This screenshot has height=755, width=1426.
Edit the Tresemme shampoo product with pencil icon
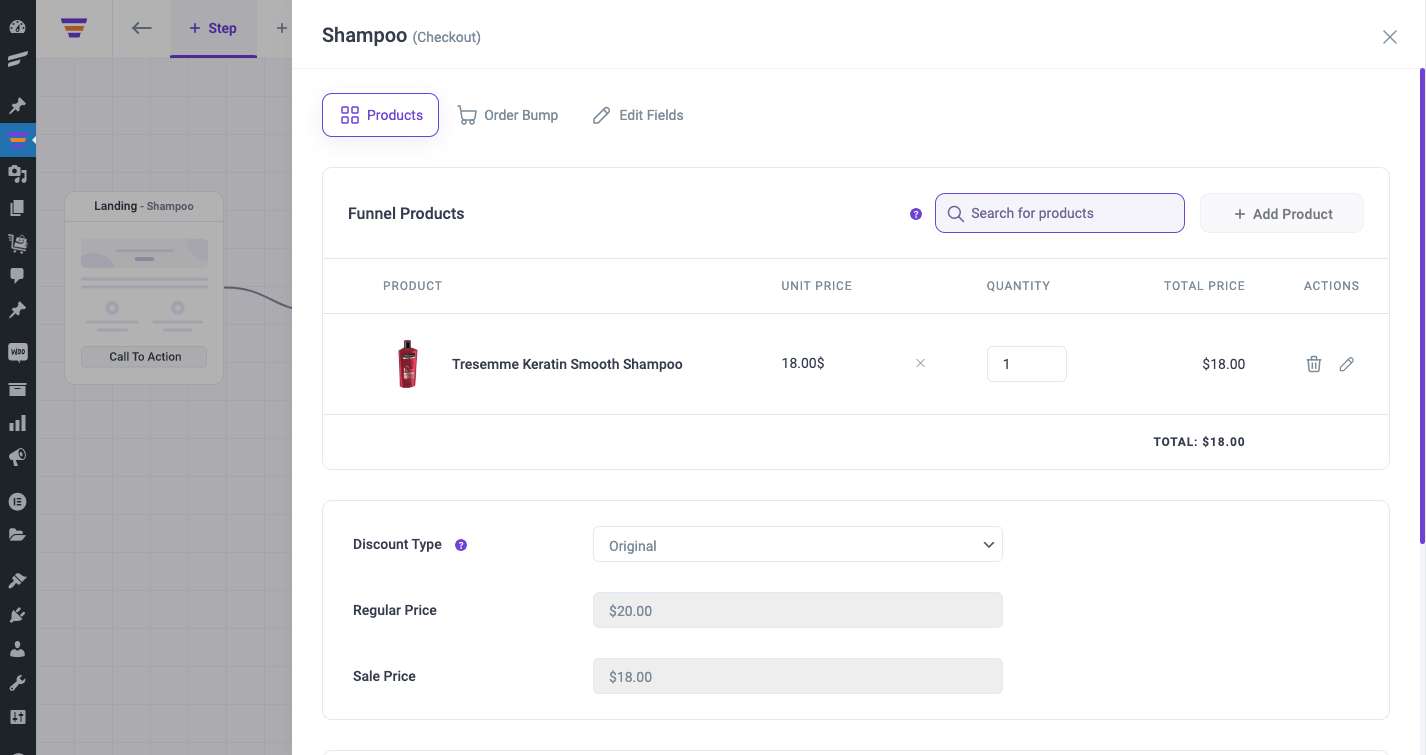[x=1347, y=364]
